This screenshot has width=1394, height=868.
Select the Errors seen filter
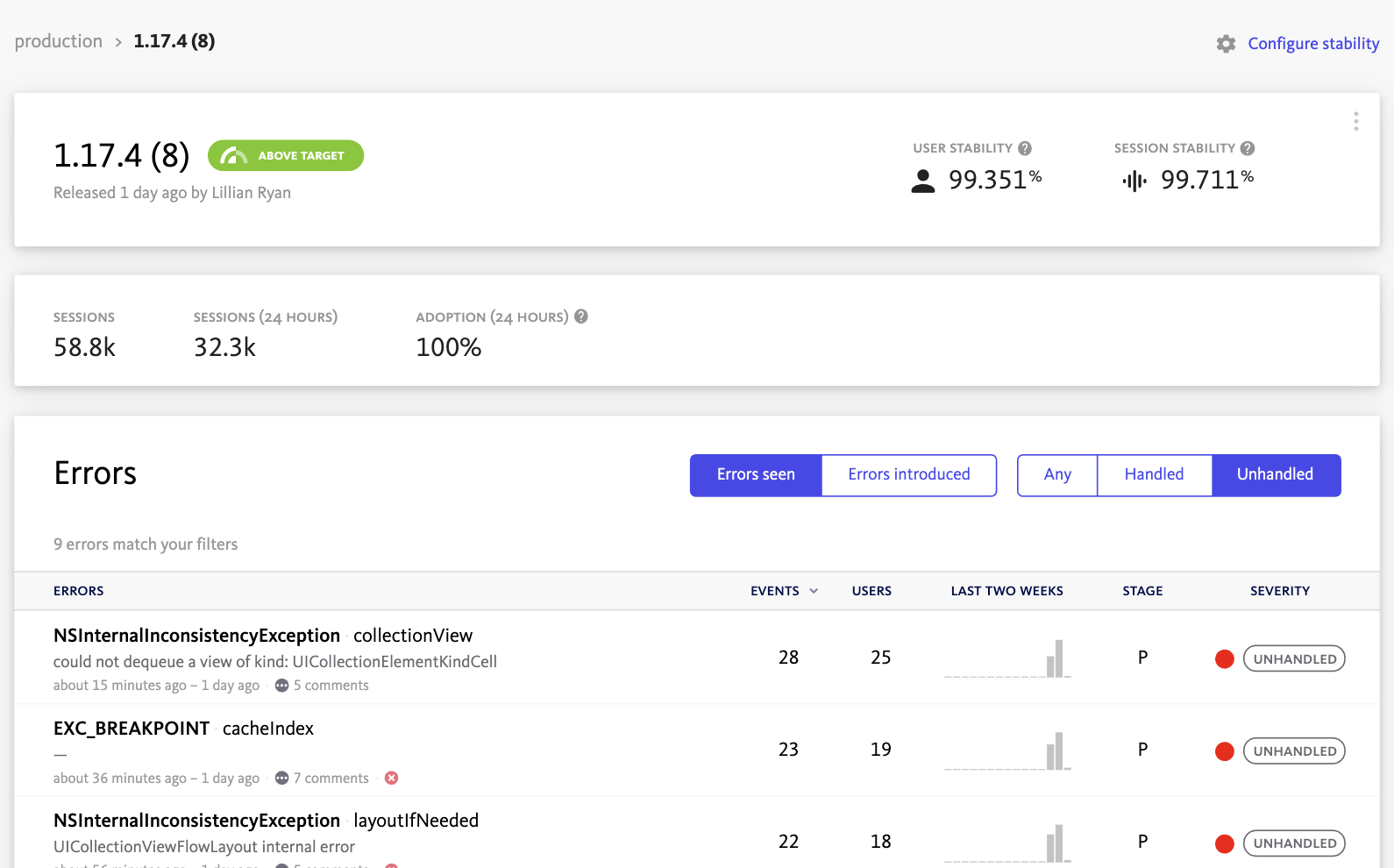[x=756, y=475]
